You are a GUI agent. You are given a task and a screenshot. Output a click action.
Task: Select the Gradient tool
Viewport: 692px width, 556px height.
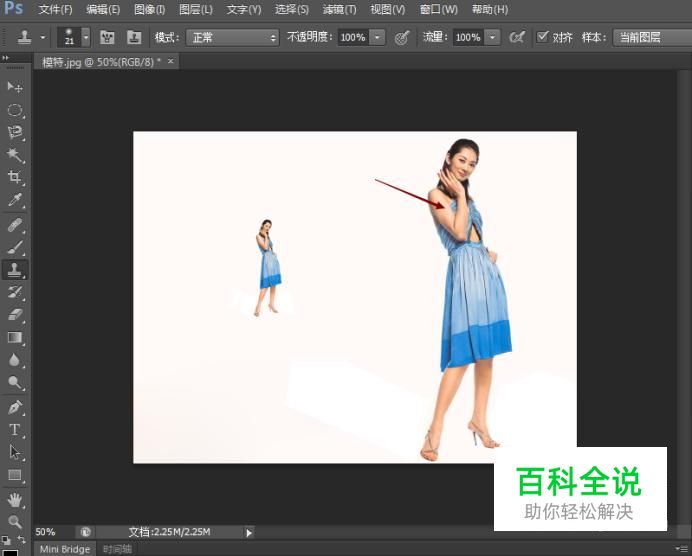tap(15, 338)
